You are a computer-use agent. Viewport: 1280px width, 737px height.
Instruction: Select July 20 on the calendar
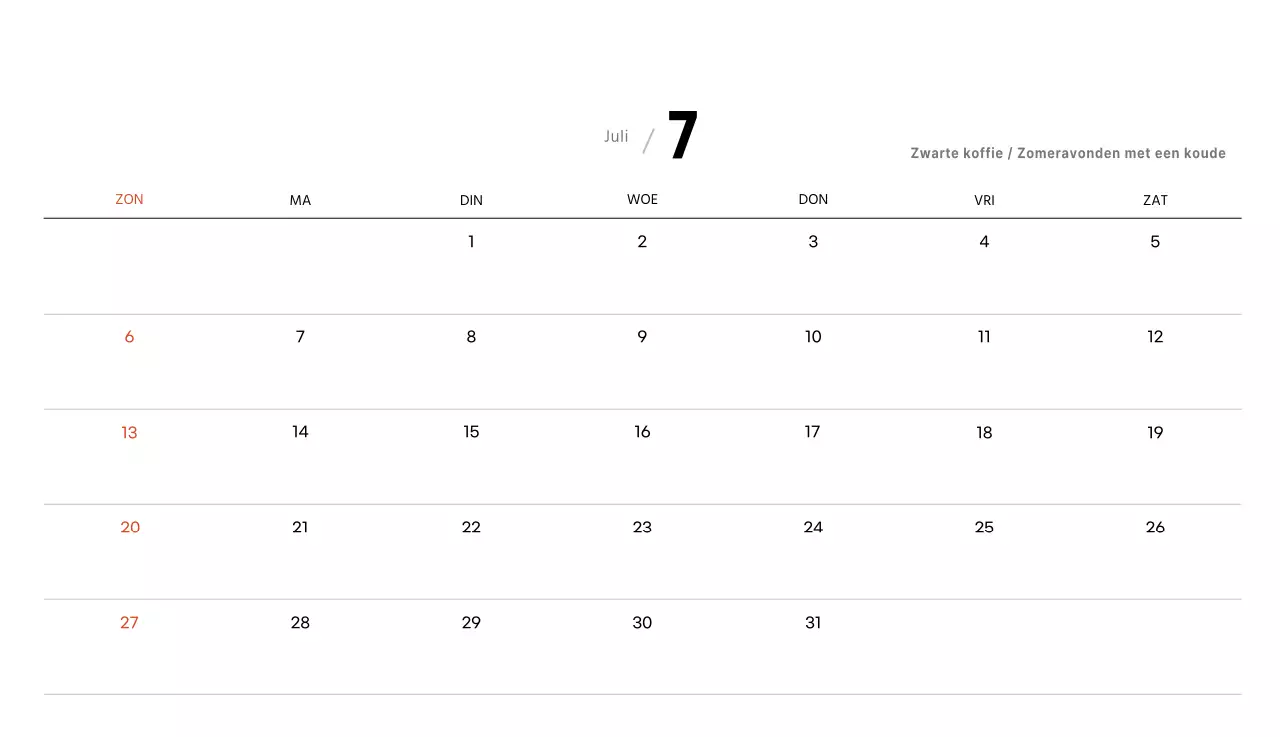click(130, 528)
